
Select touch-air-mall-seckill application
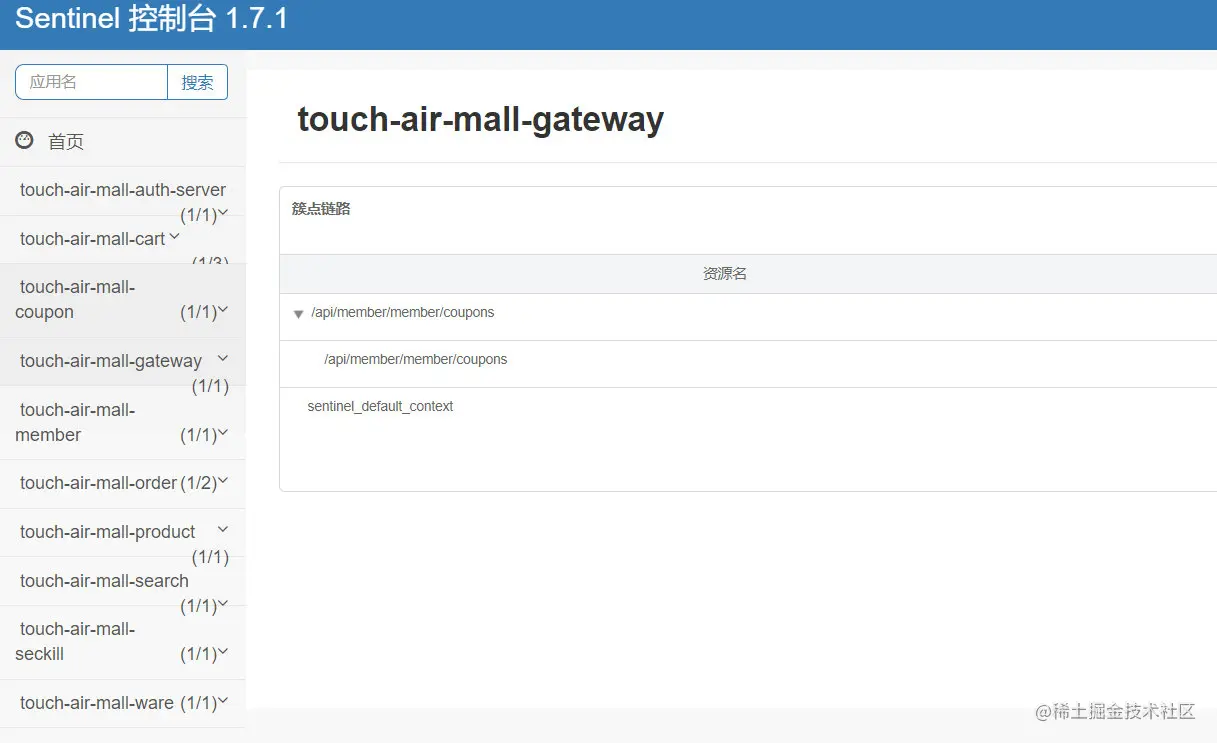[77, 641]
